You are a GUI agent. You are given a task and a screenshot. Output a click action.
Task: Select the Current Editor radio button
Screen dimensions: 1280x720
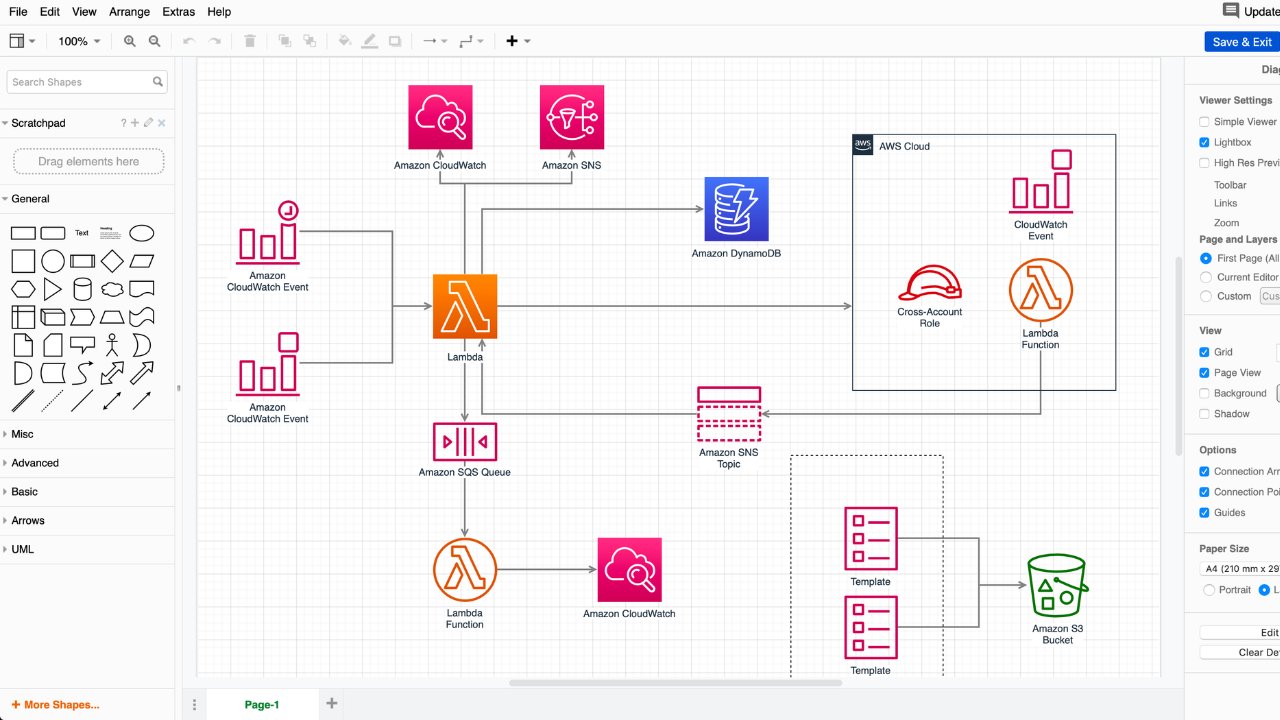1206,277
